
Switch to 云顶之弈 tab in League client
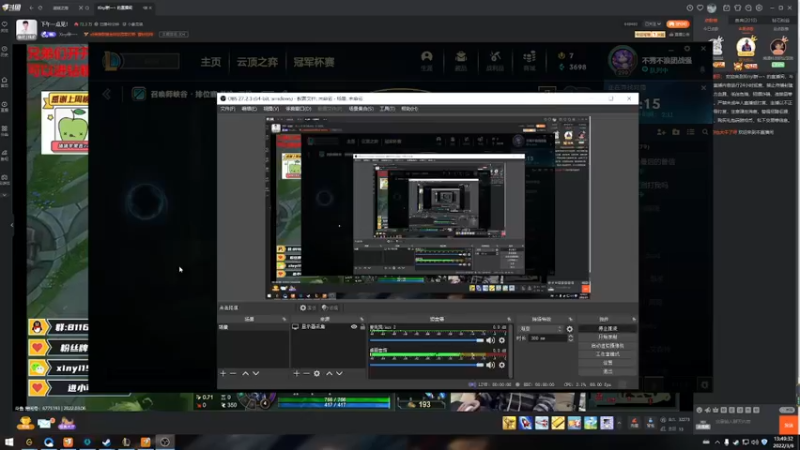[x=257, y=62]
